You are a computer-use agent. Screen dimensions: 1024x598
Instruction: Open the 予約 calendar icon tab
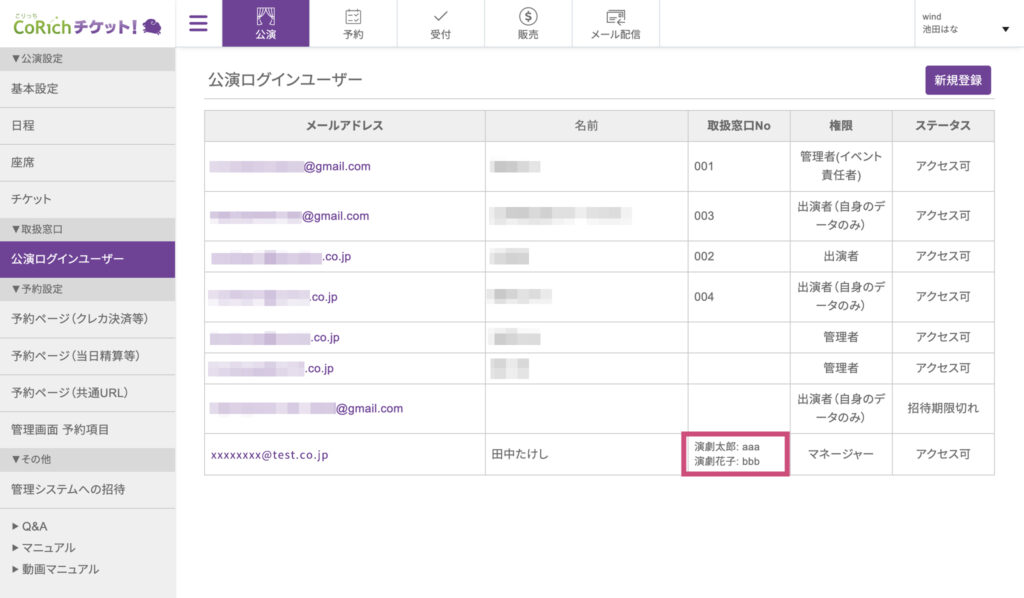[x=353, y=23]
